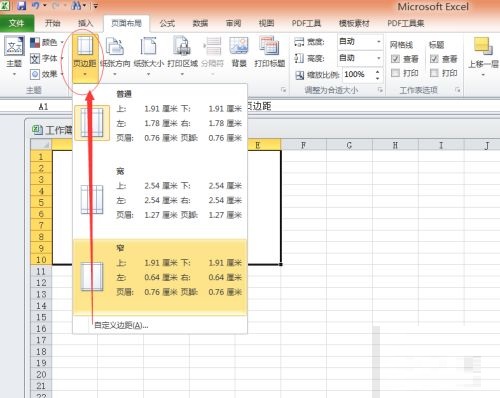Open the Effects (效果) theme option

click(44, 74)
